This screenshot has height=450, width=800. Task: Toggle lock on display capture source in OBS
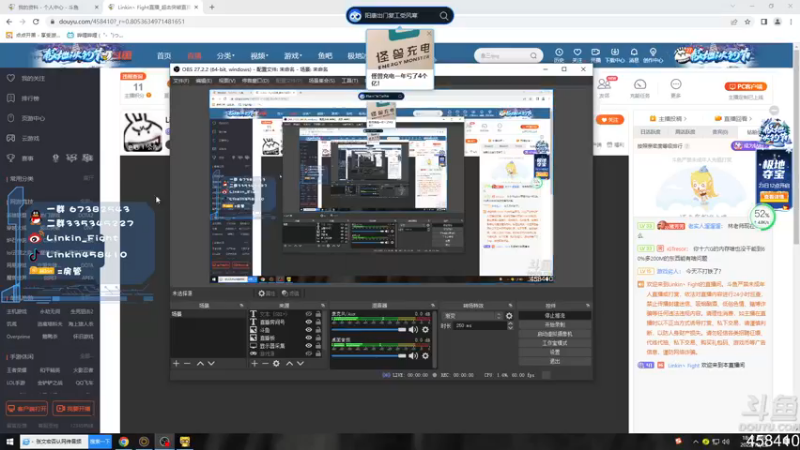click(318, 345)
